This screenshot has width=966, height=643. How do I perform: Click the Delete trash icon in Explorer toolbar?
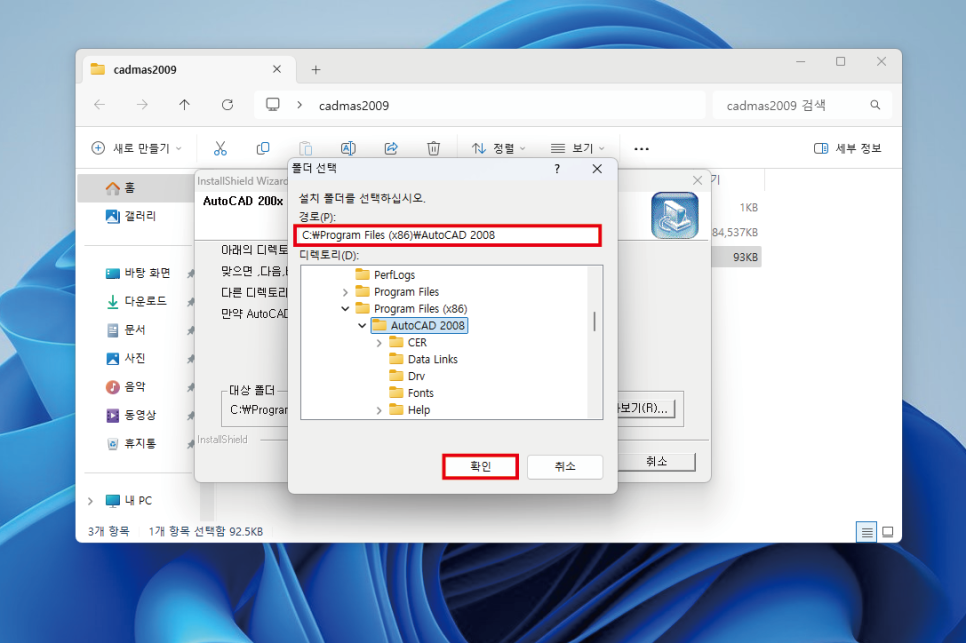[x=434, y=148]
